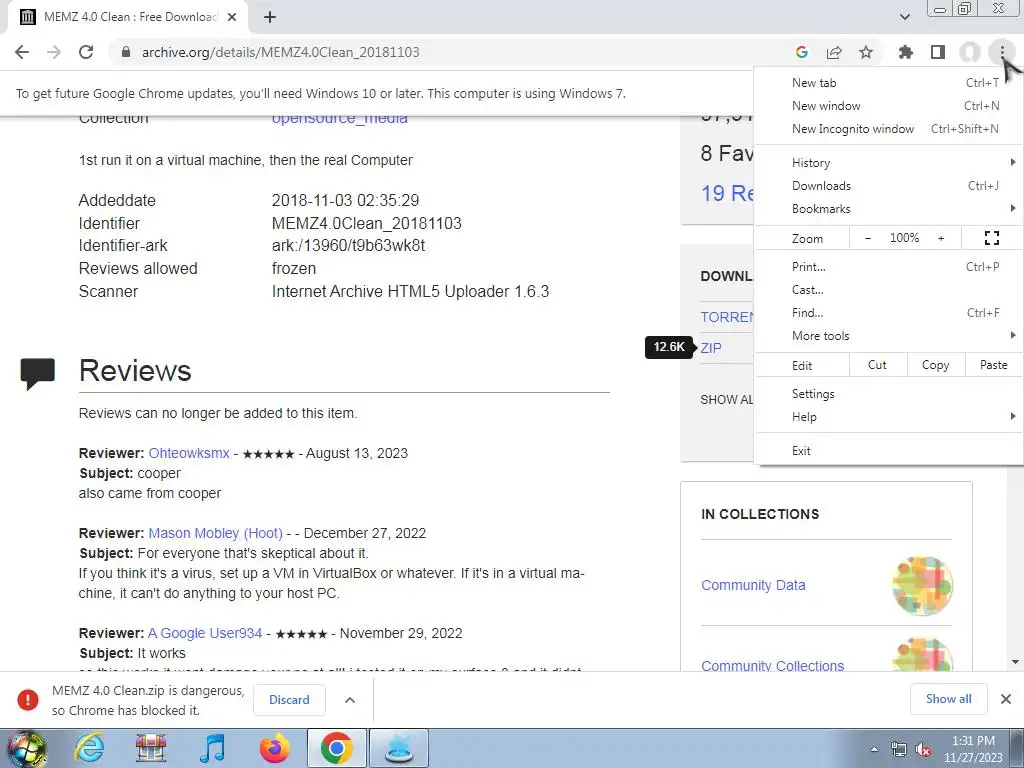Viewport: 1024px width, 768px height.
Task: Click Cut in the Edit row
Action: 878,365
